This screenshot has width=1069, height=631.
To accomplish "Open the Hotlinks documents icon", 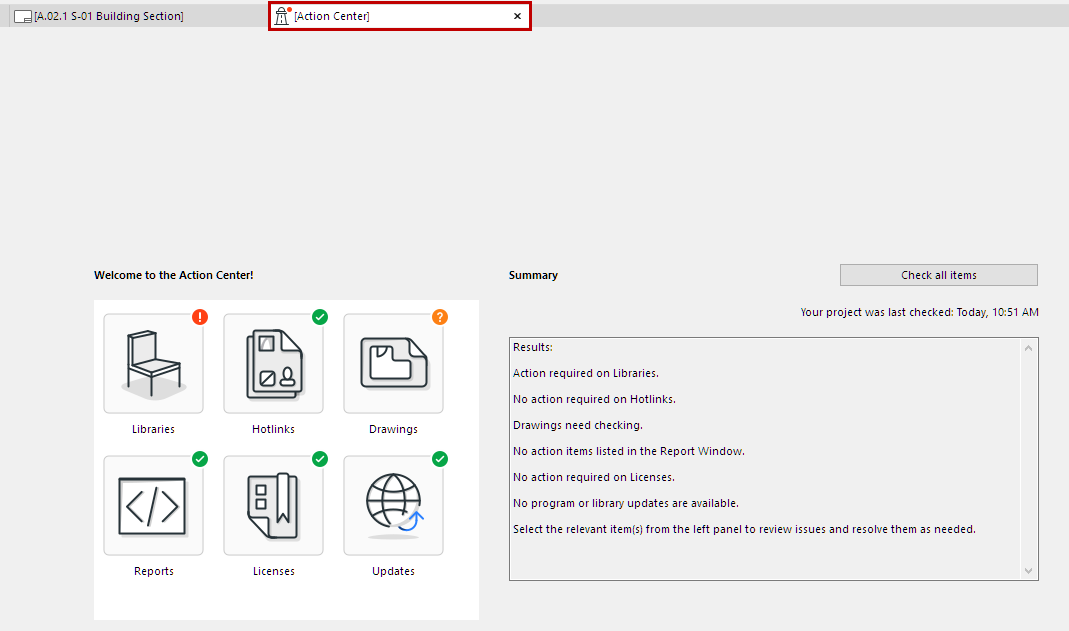I will point(273,363).
